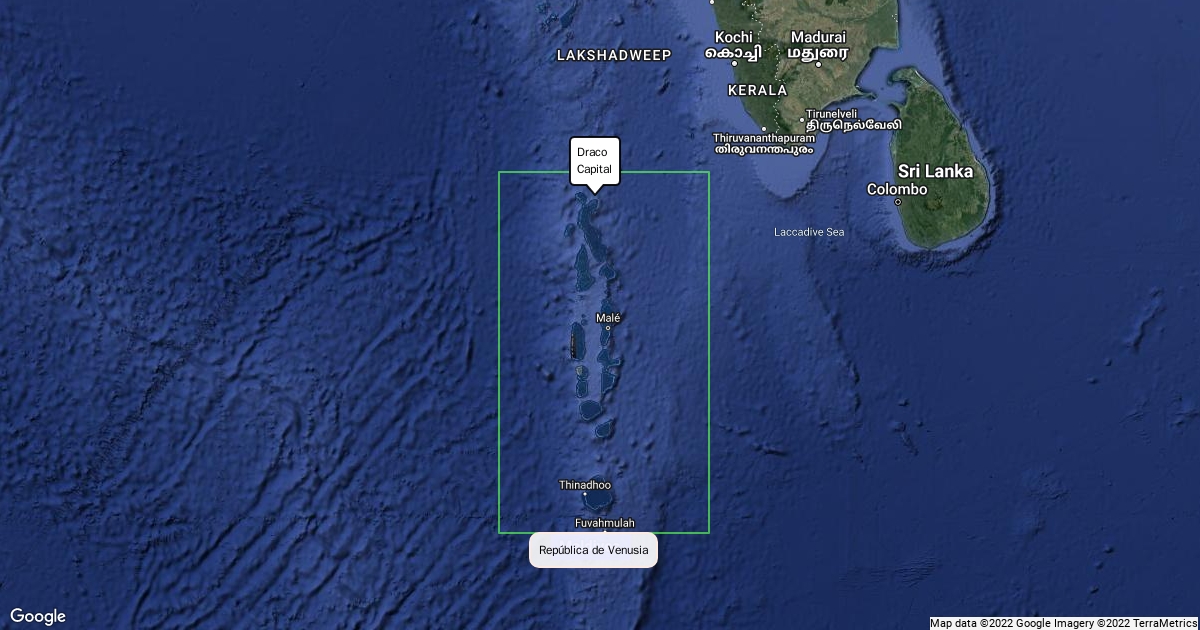Click the Colombo city marker dot

point(898,202)
